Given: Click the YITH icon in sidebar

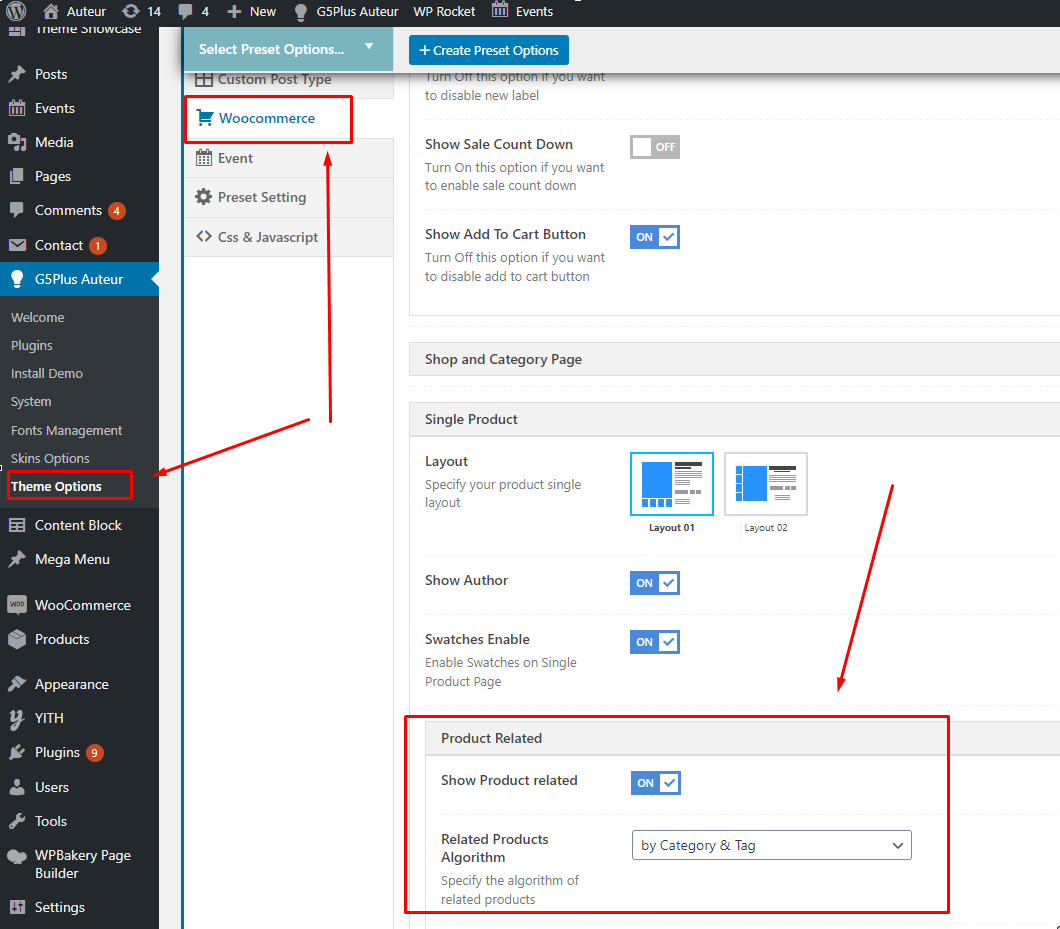Looking at the screenshot, I should (17, 719).
